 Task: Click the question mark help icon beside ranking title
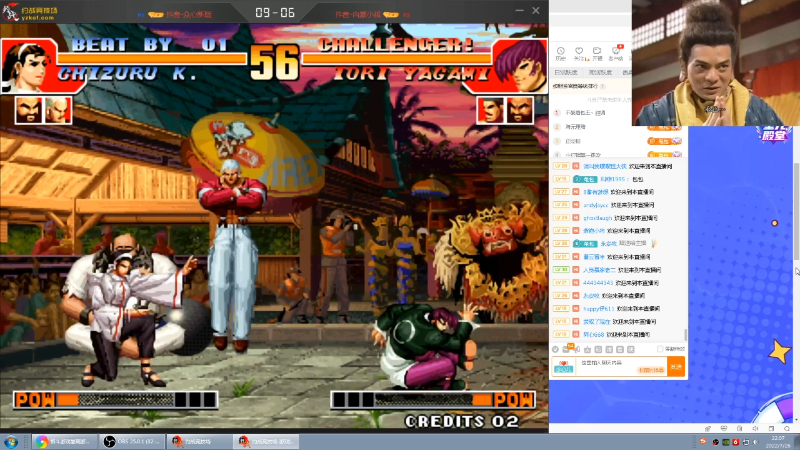(603, 86)
